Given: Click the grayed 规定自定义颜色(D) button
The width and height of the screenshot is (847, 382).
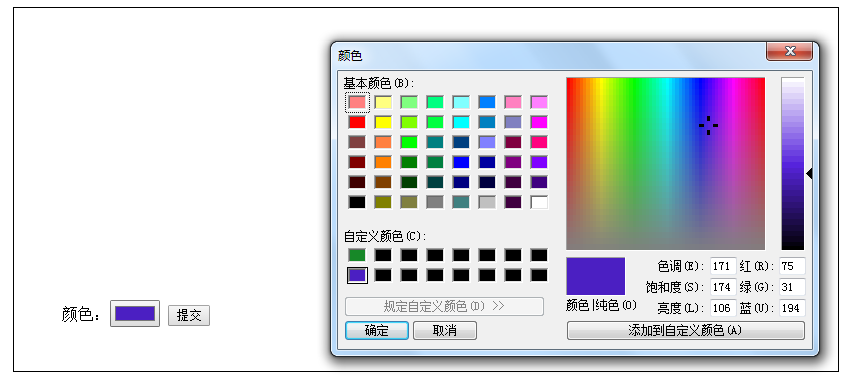Looking at the screenshot, I should tap(444, 306).
